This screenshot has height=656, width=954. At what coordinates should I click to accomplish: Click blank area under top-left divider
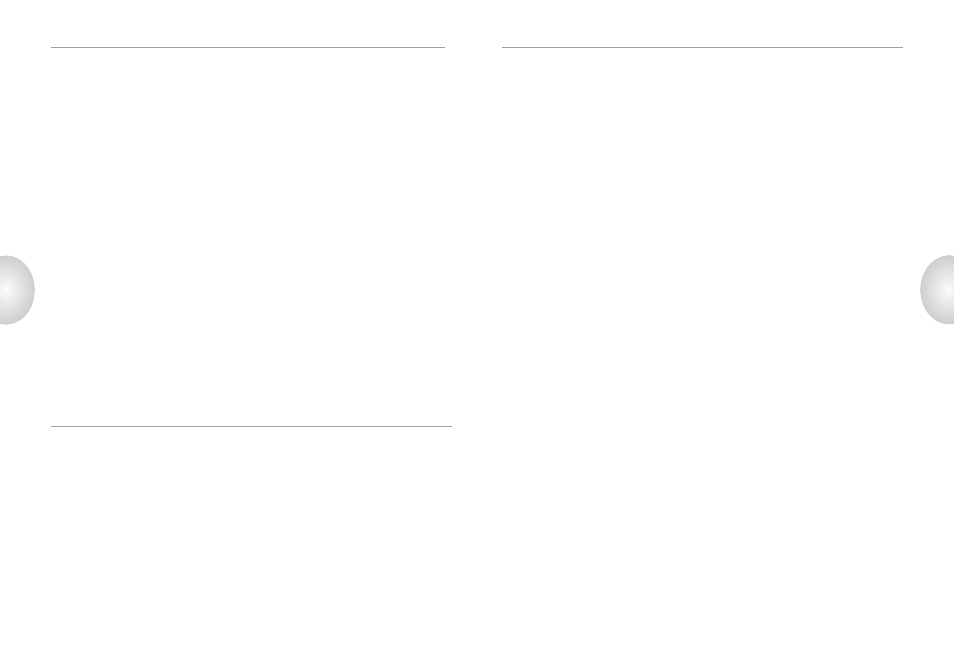[x=248, y=152]
